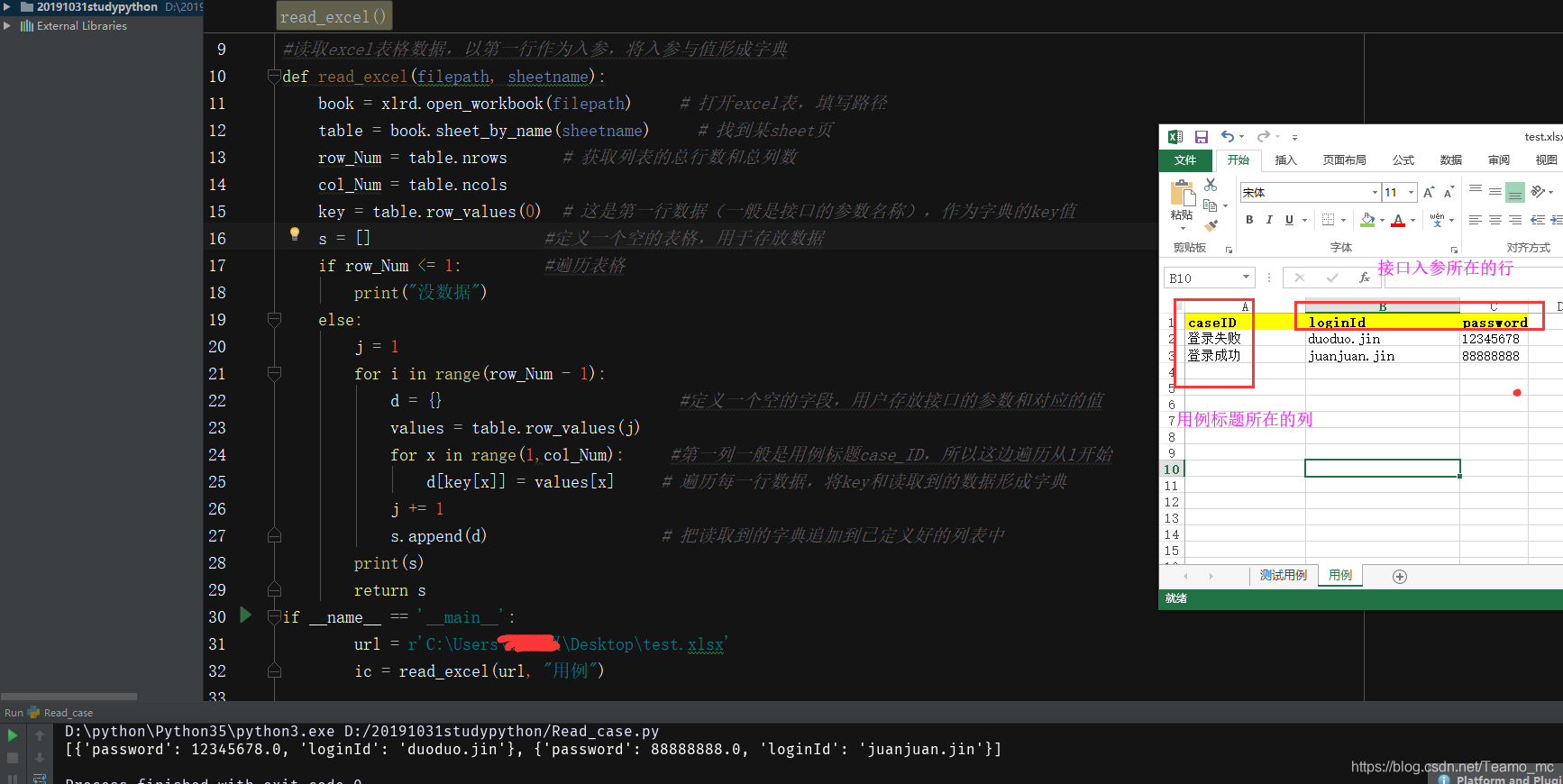Open the borders dropdown arrow

coord(1343,221)
